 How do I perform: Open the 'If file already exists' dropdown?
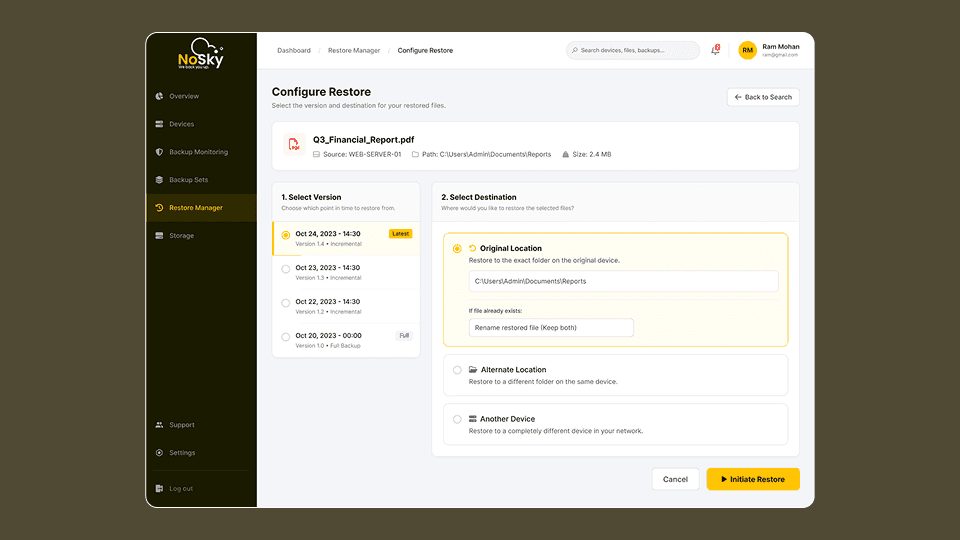click(x=551, y=327)
